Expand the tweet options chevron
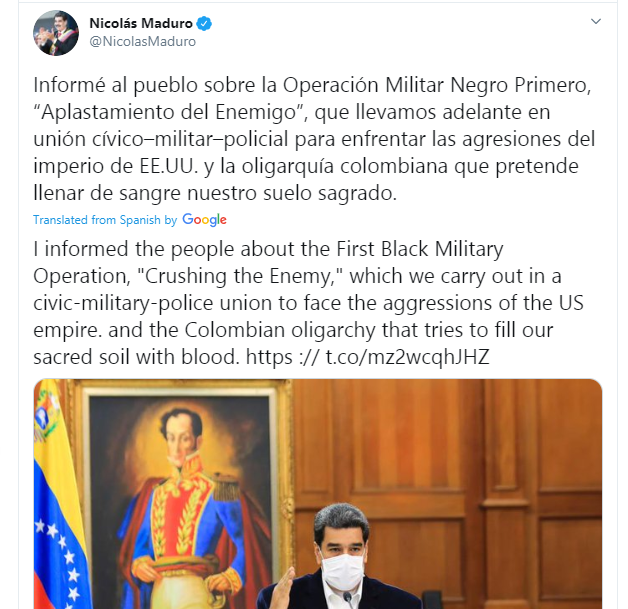The height and width of the screenshot is (609, 628). coord(596,21)
